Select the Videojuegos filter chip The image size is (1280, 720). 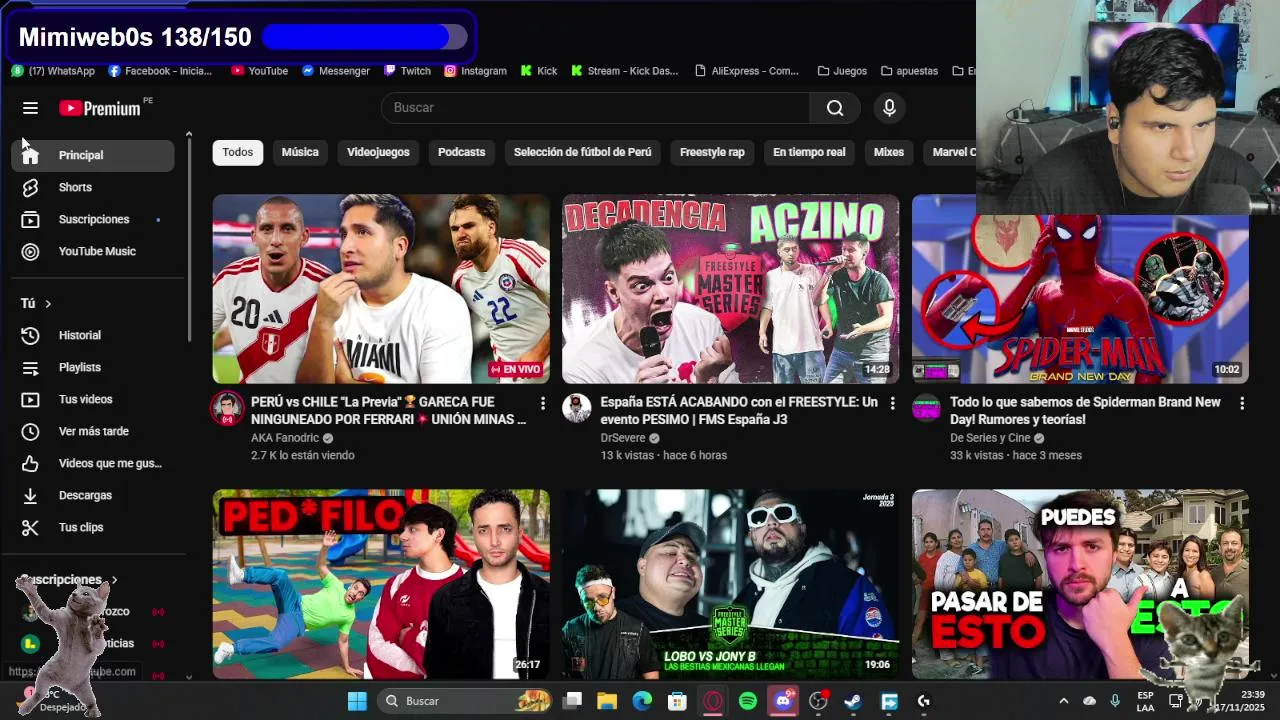[x=378, y=152]
